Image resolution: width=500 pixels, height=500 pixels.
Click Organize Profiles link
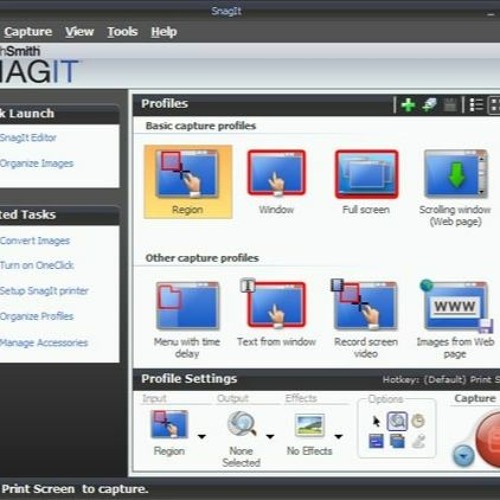click(36, 316)
